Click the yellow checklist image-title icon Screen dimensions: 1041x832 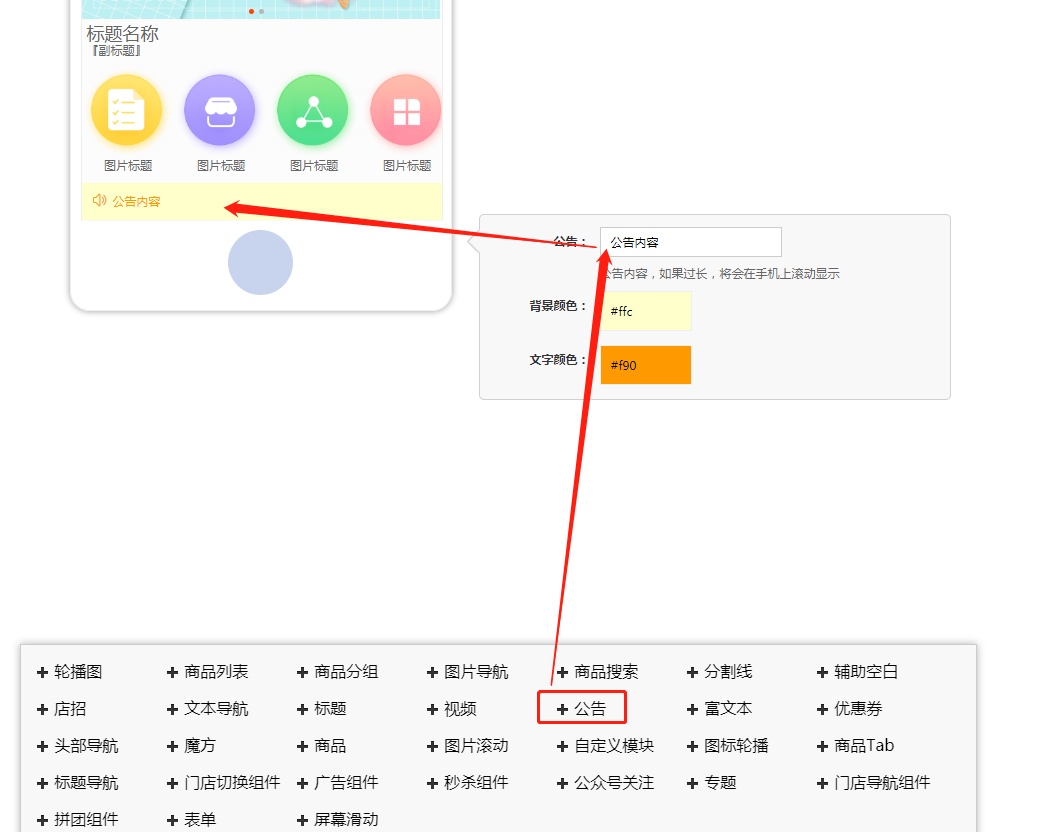pyautogui.click(x=126, y=110)
